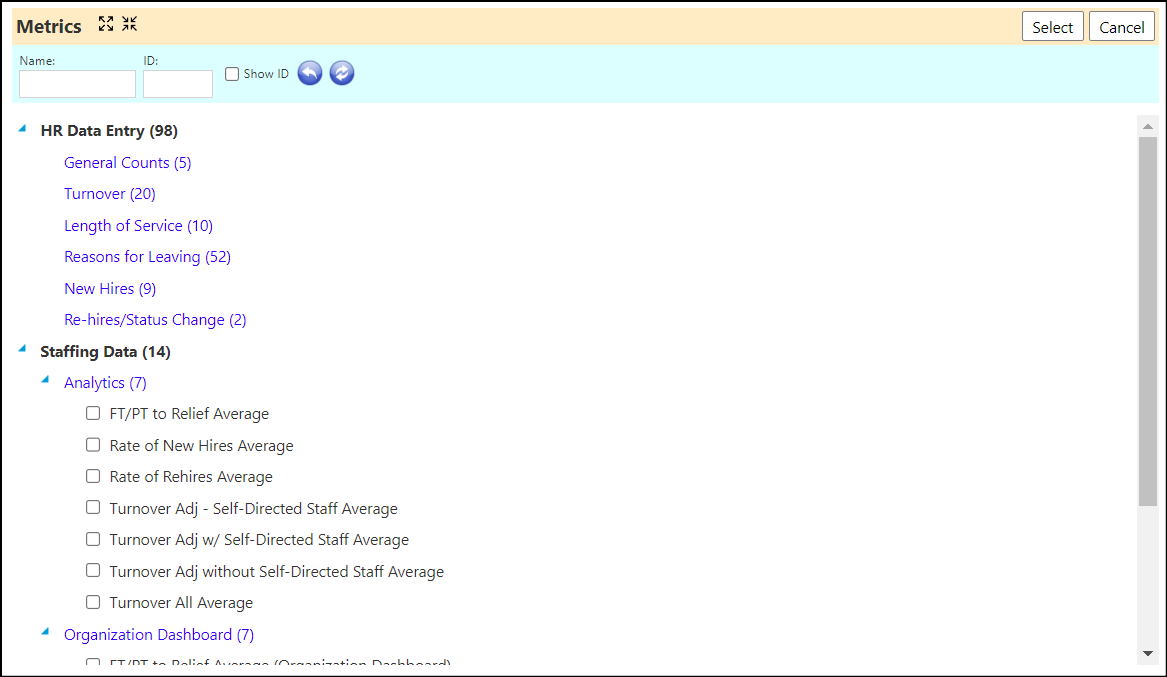Image resolution: width=1167 pixels, height=677 pixels.
Task: Click the scrollbar down arrow
Action: [1148, 653]
